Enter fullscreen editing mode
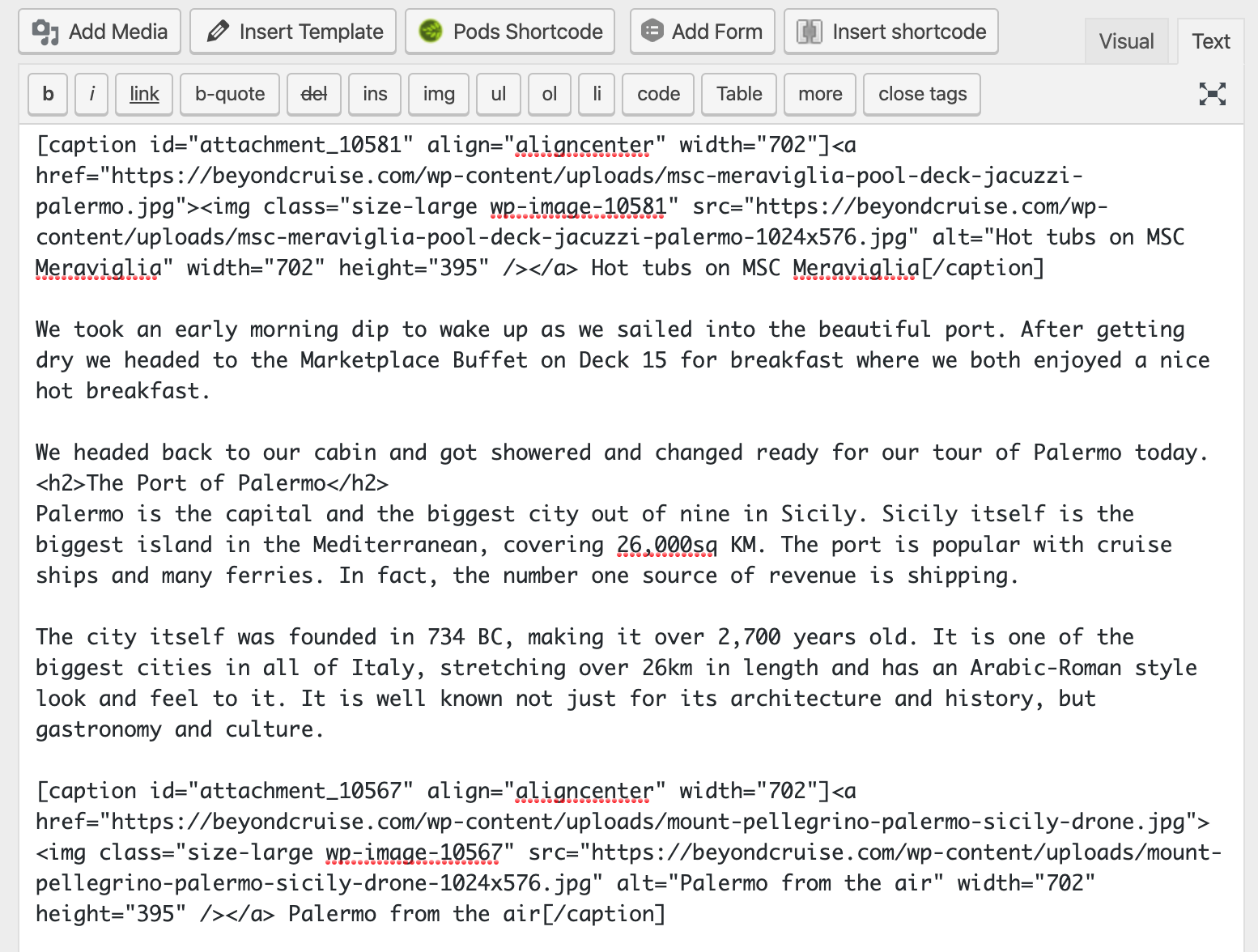The width and height of the screenshot is (1258, 952). pyautogui.click(x=1212, y=95)
